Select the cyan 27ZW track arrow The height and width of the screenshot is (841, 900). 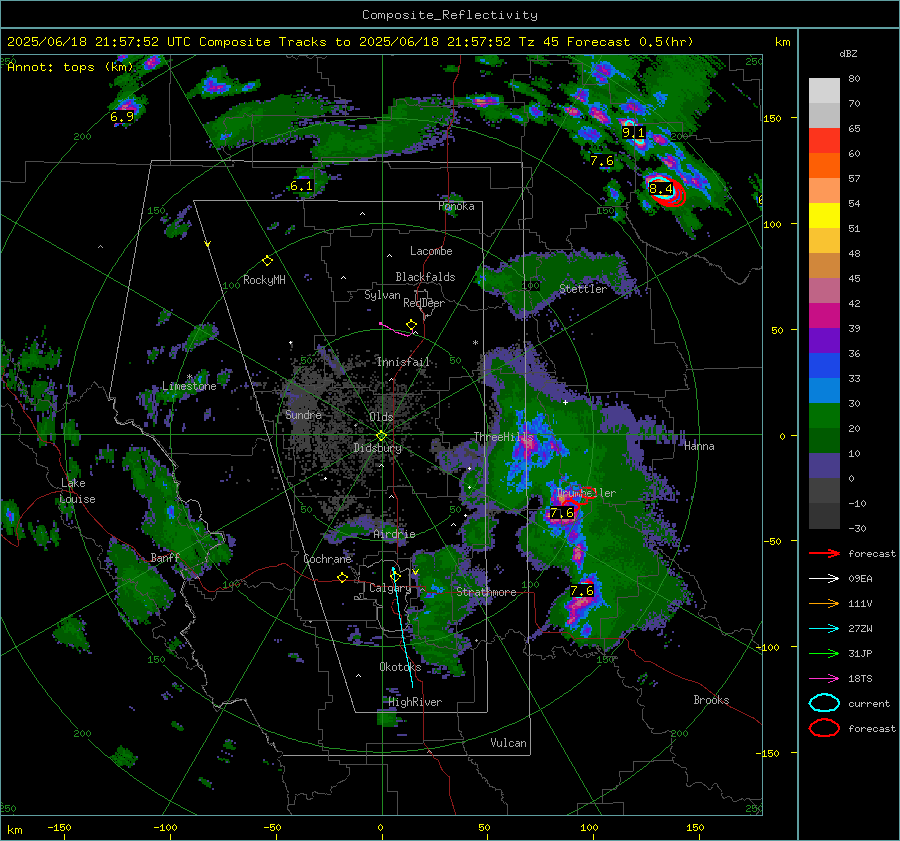[824, 629]
